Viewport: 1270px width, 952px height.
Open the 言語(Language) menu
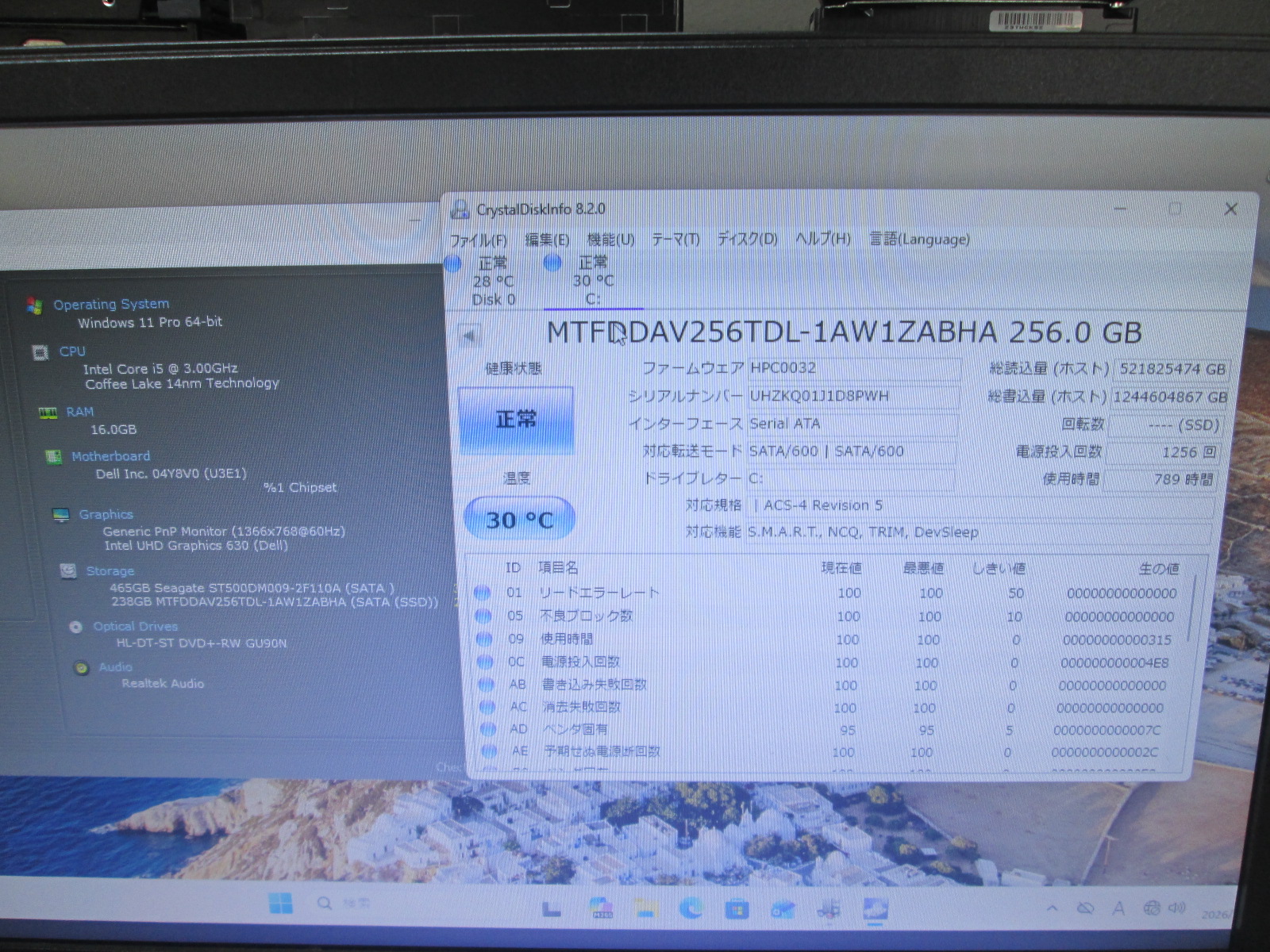tap(919, 239)
